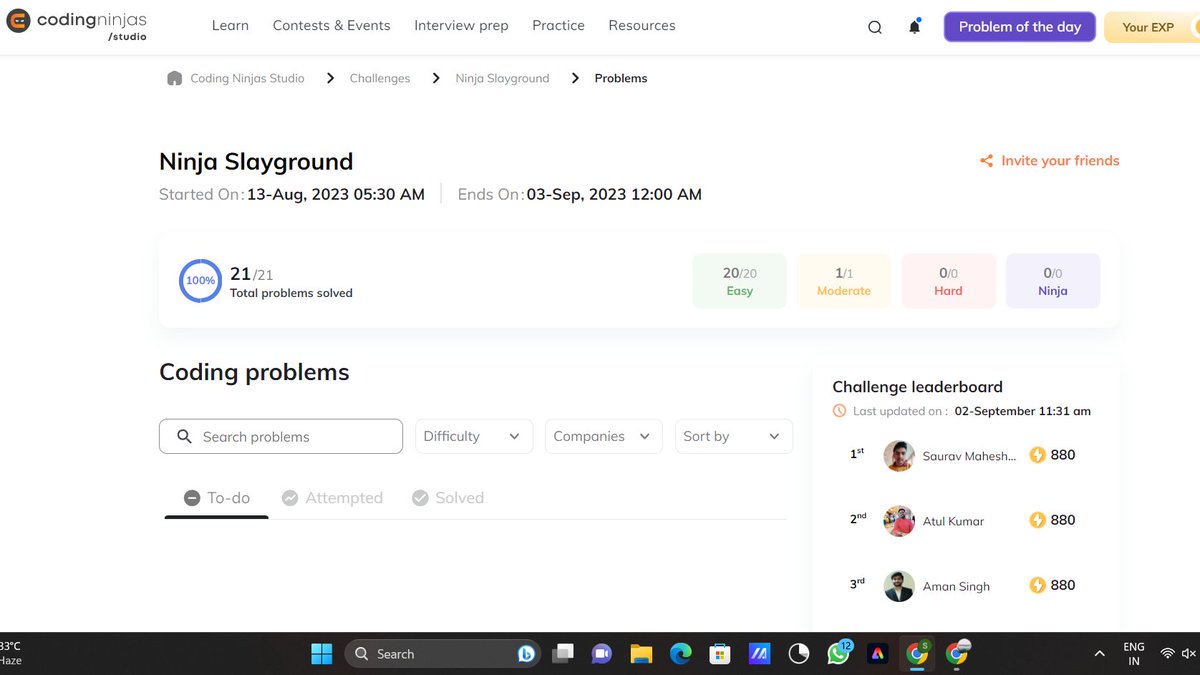1200x675 pixels.
Task: Go to Challenges breadcrumb
Action: pyautogui.click(x=380, y=78)
